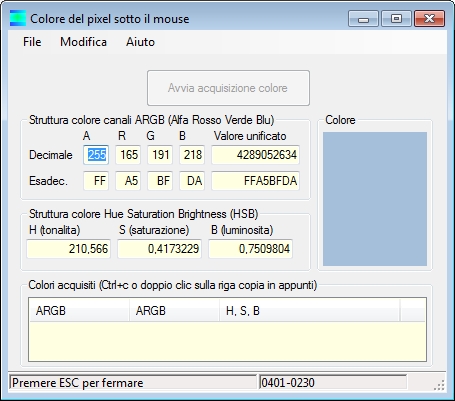Click the H, S, B column header
455x401 pixels.
click(x=310, y=311)
